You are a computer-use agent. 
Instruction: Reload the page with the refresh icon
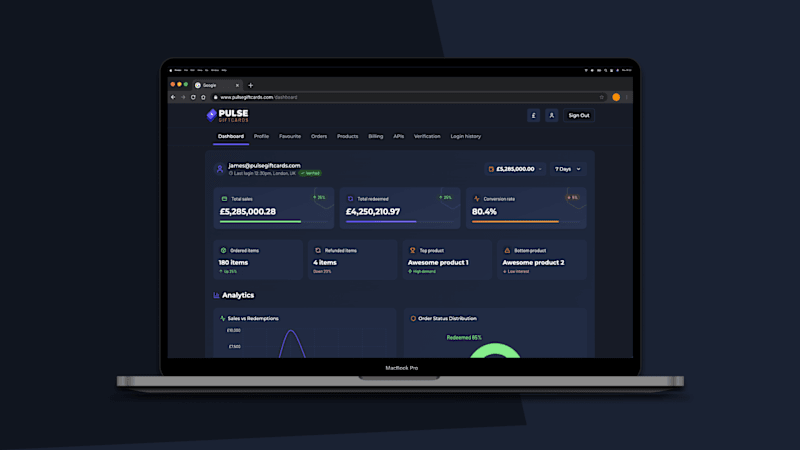[x=193, y=97]
